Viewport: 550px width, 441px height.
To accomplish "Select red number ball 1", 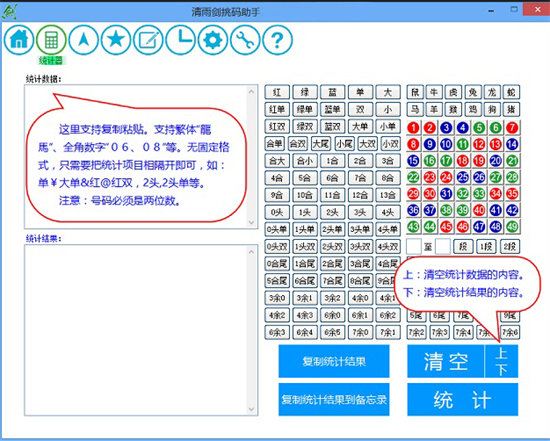I will click(x=413, y=127).
